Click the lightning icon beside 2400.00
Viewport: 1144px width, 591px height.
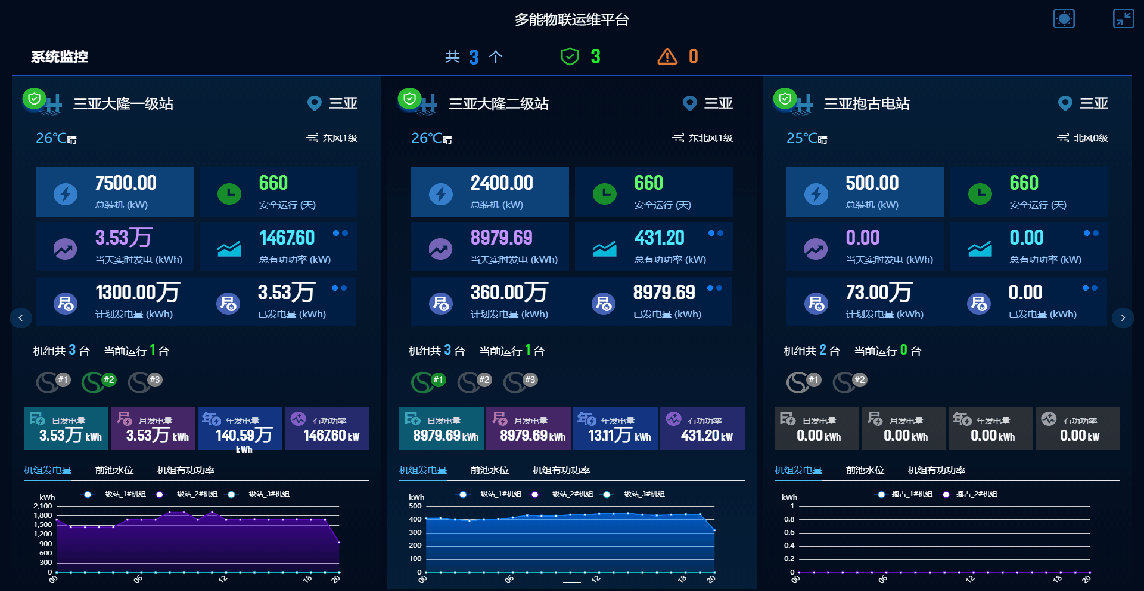click(x=441, y=193)
